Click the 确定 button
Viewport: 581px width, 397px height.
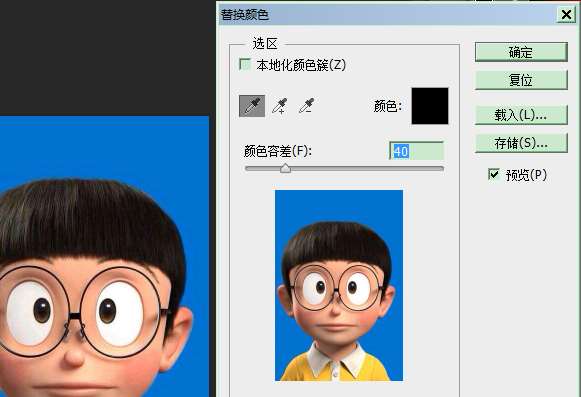pyautogui.click(x=521, y=52)
